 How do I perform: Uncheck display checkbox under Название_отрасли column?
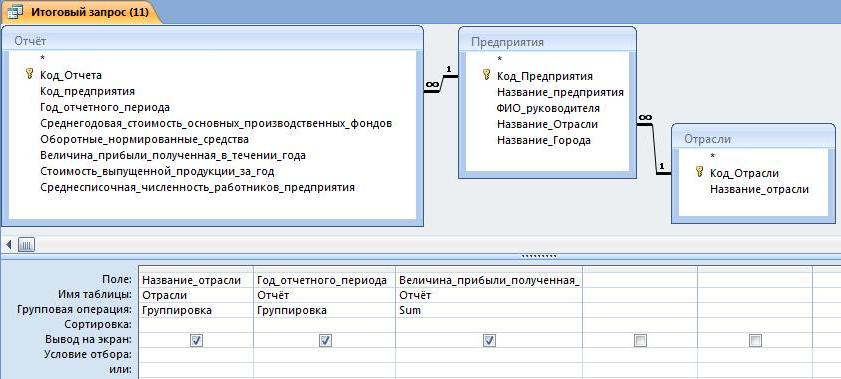[196, 340]
